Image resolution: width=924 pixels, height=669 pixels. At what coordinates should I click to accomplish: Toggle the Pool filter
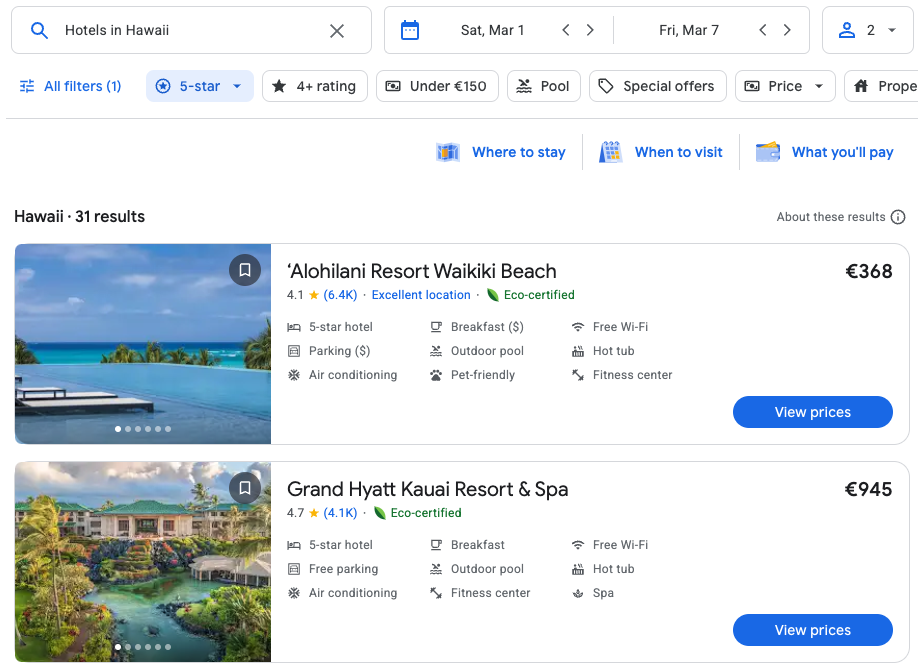543,86
